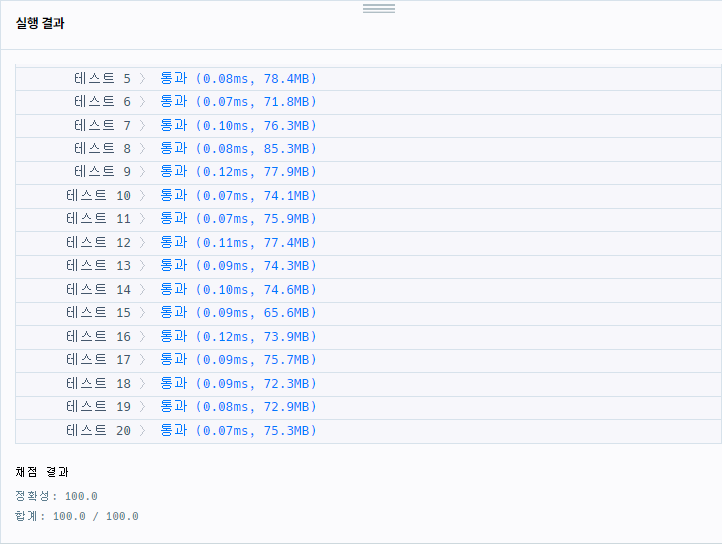This screenshot has height=544, width=722.
Task: Click the chevron next to 테스트 14
Action: [x=142, y=290]
